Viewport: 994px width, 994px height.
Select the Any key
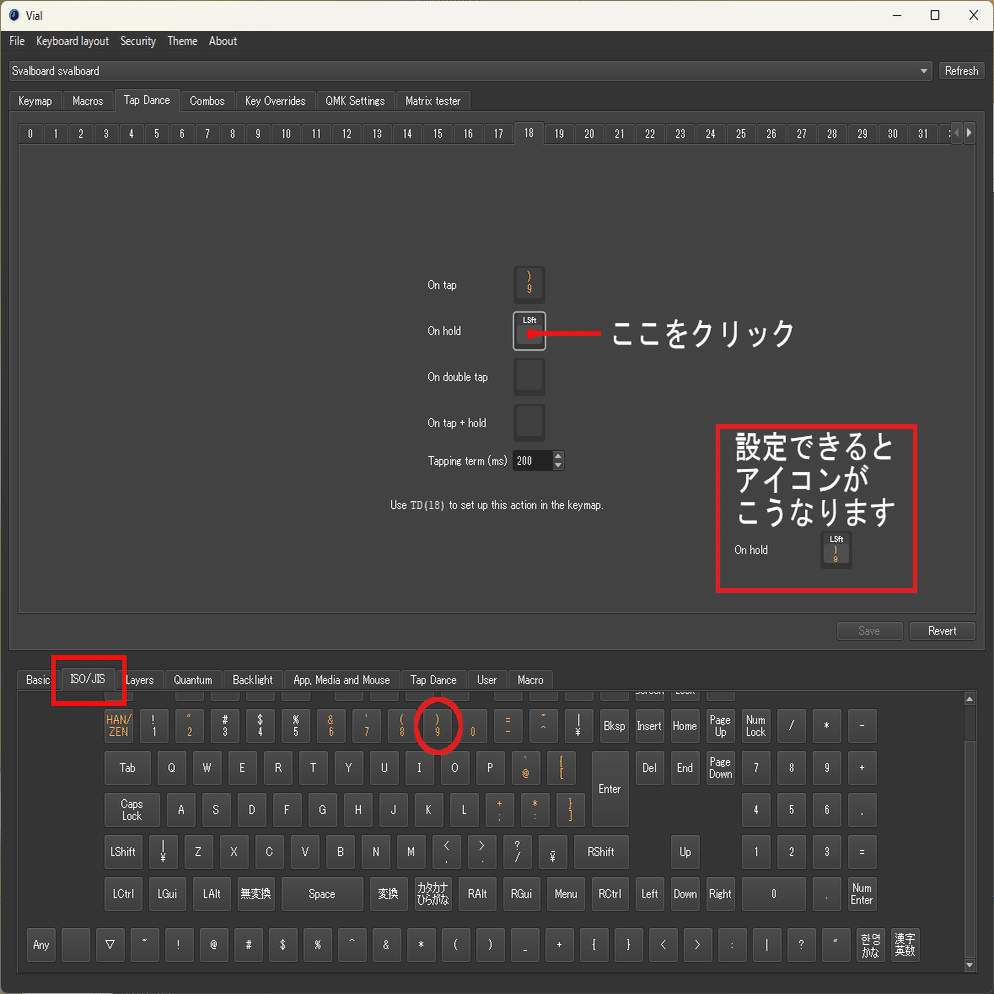click(x=41, y=945)
